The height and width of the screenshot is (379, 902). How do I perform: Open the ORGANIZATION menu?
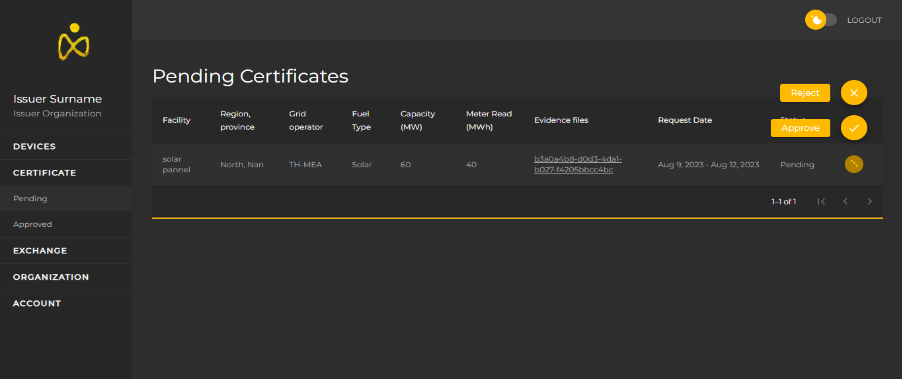pyautogui.click(x=66, y=277)
